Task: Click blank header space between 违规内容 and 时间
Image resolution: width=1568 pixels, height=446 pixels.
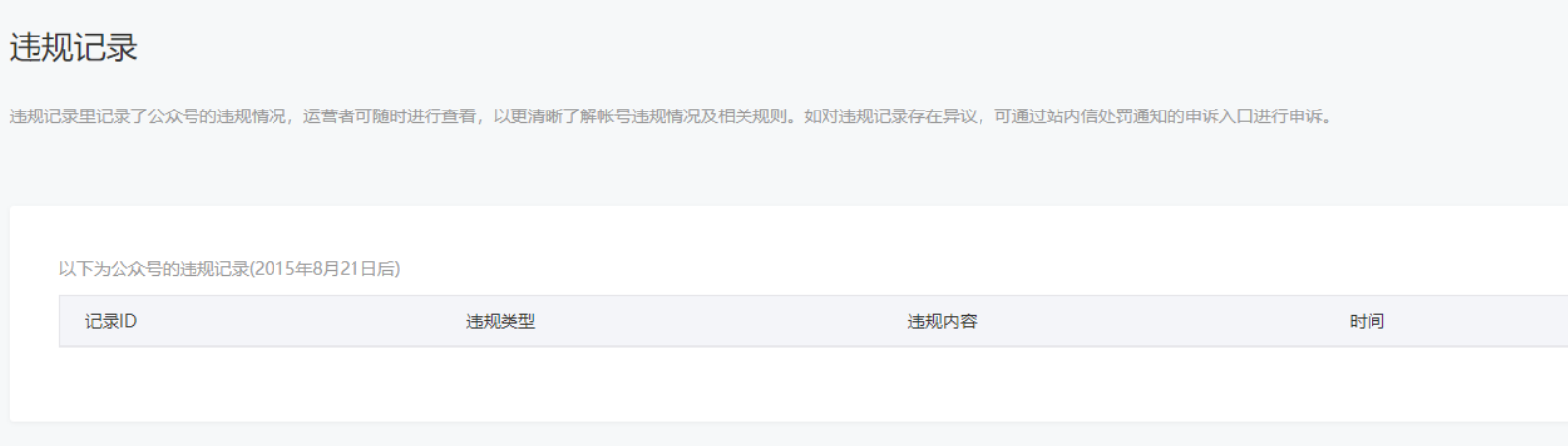Action: tap(1163, 321)
